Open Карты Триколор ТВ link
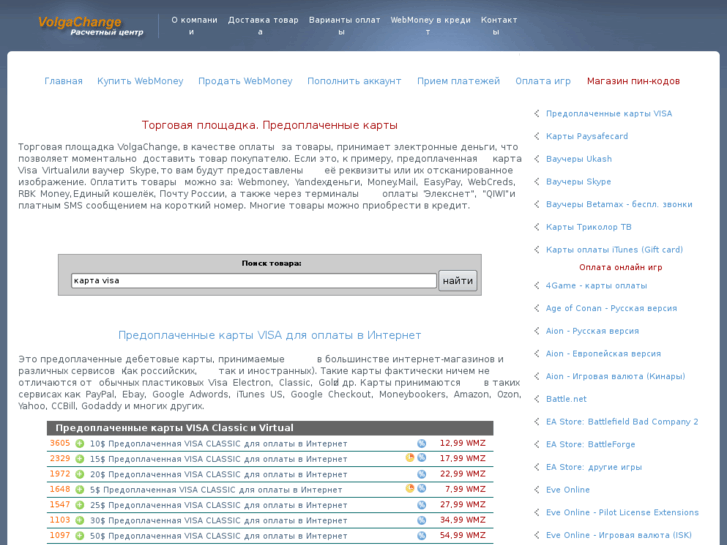The image size is (727, 545). click(588, 227)
